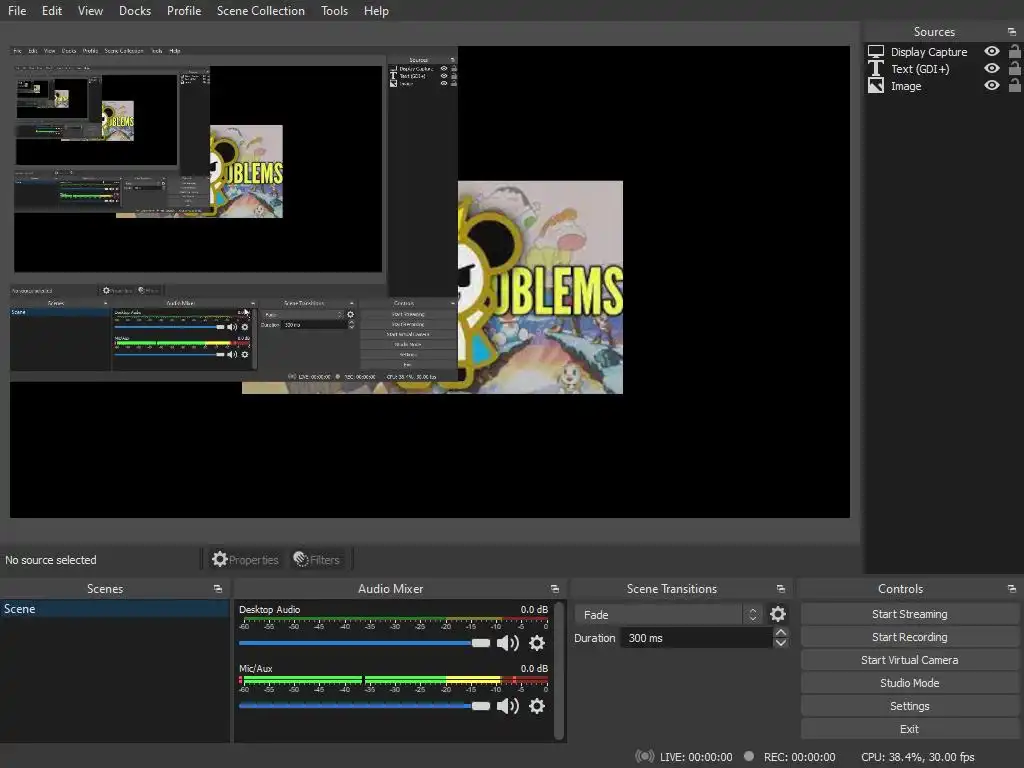The height and width of the screenshot is (768, 1024).
Task: Open the Docks menu
Action: (135, 10)
